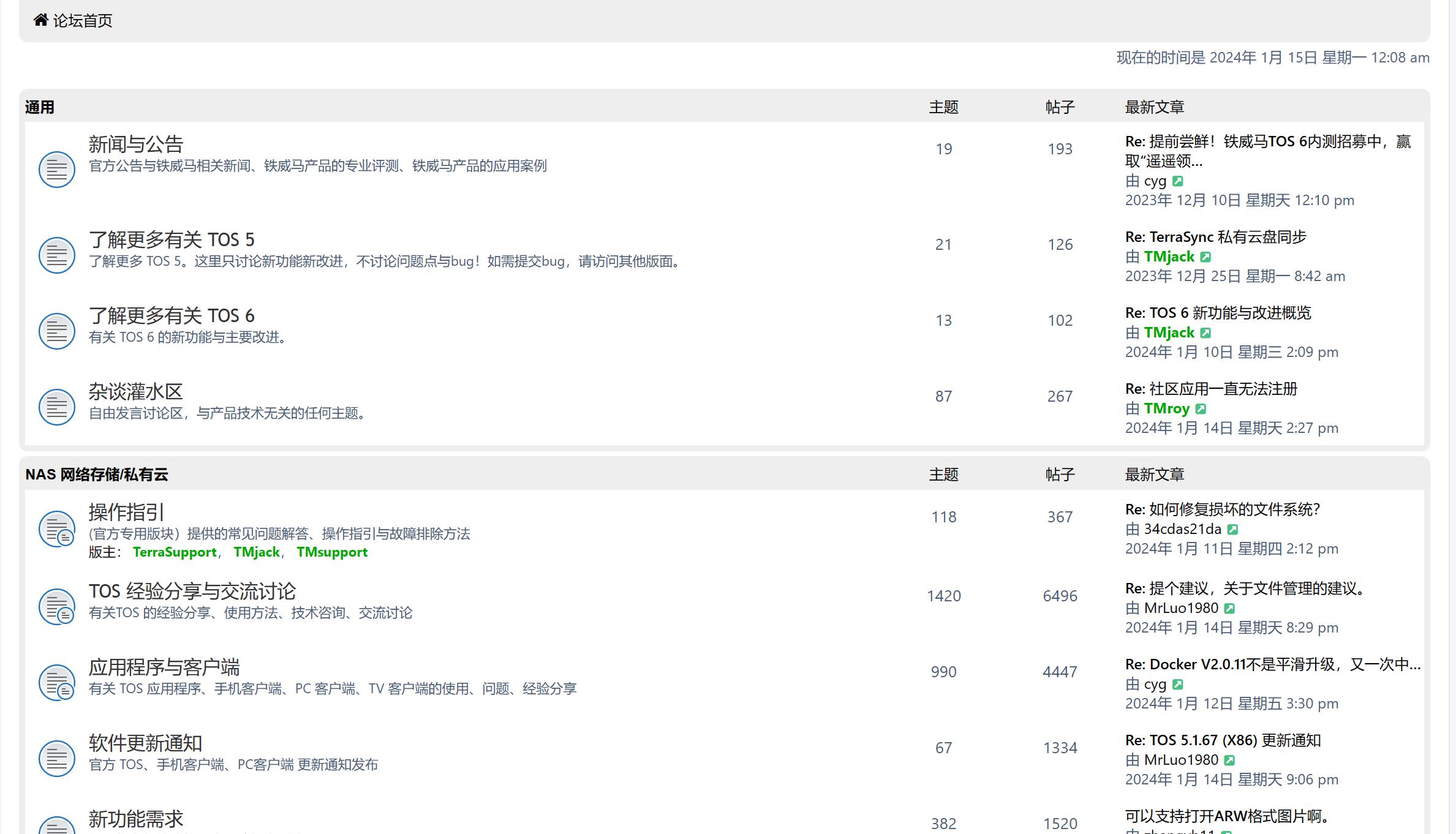
Task: Open post Re: TOS 6 新功能与改进概览
Action: point(1218,313)
